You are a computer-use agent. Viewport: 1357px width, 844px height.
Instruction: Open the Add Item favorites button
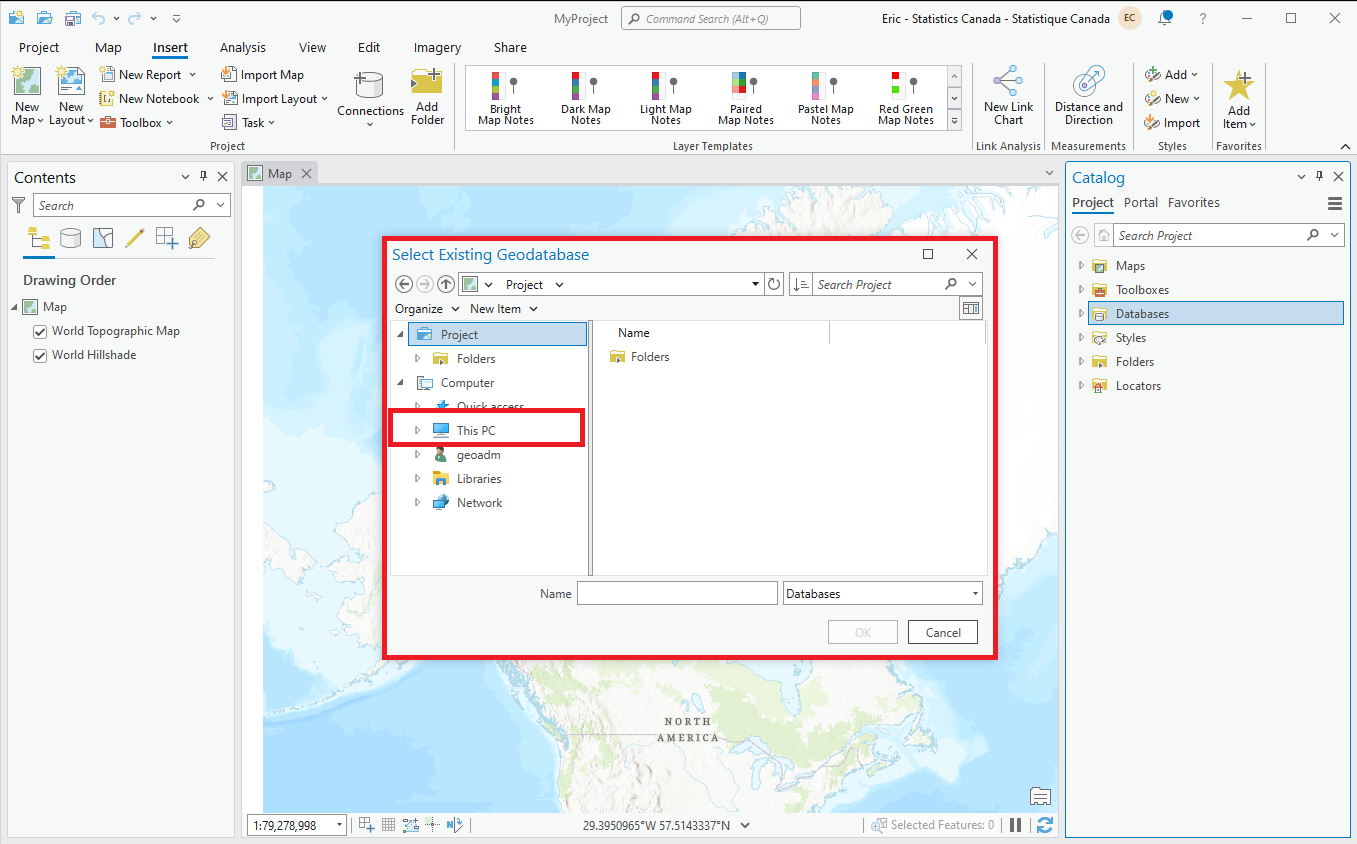(1239, 100)
